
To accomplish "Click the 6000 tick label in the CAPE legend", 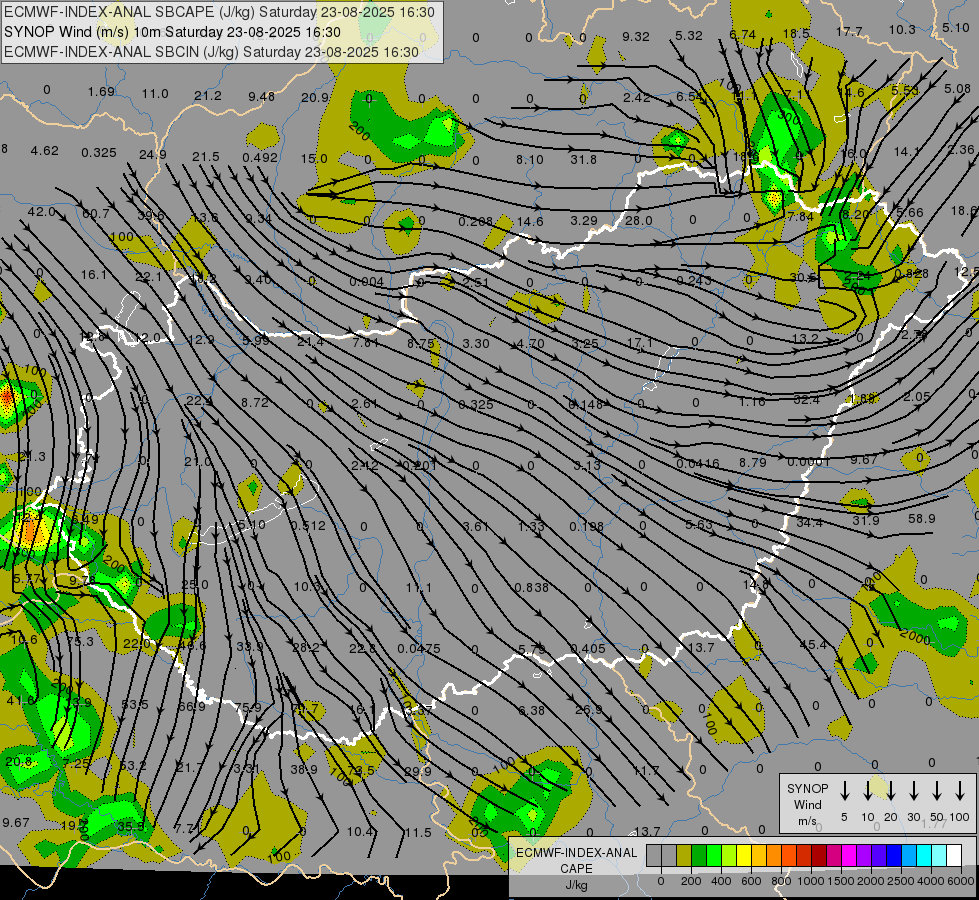I will click(x=961, y=881).
